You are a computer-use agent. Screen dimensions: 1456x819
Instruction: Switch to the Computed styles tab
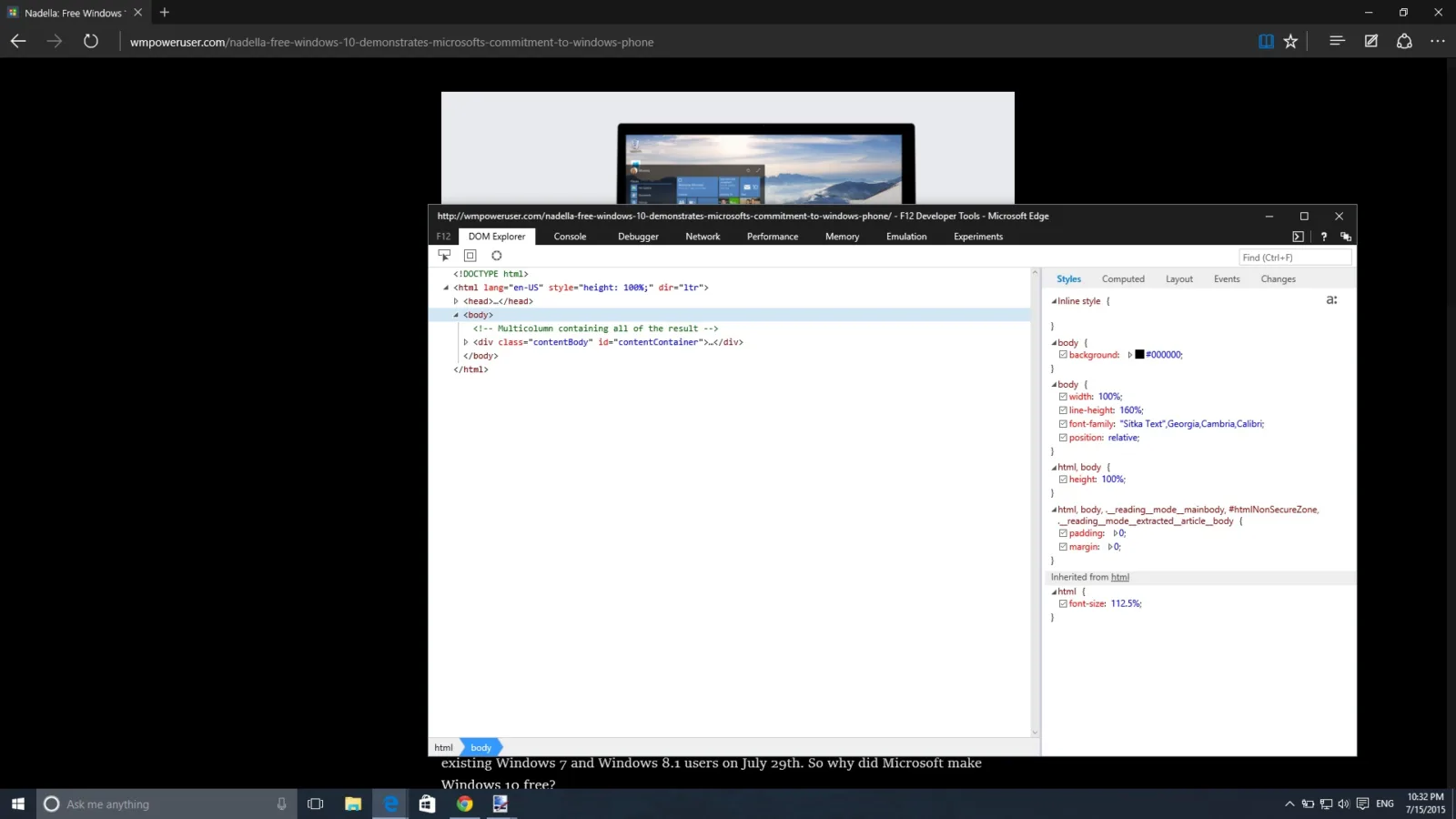1123,279
